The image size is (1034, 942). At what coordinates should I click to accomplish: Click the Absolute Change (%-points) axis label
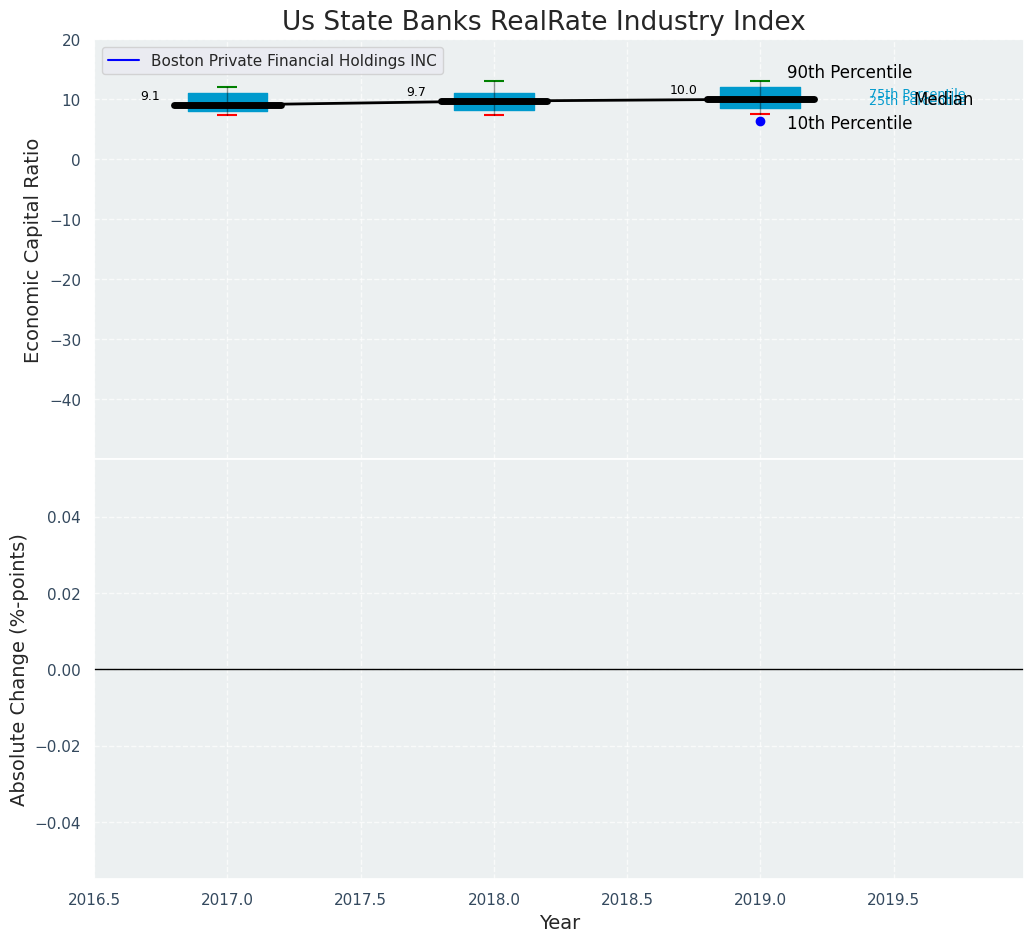[19, 669]
